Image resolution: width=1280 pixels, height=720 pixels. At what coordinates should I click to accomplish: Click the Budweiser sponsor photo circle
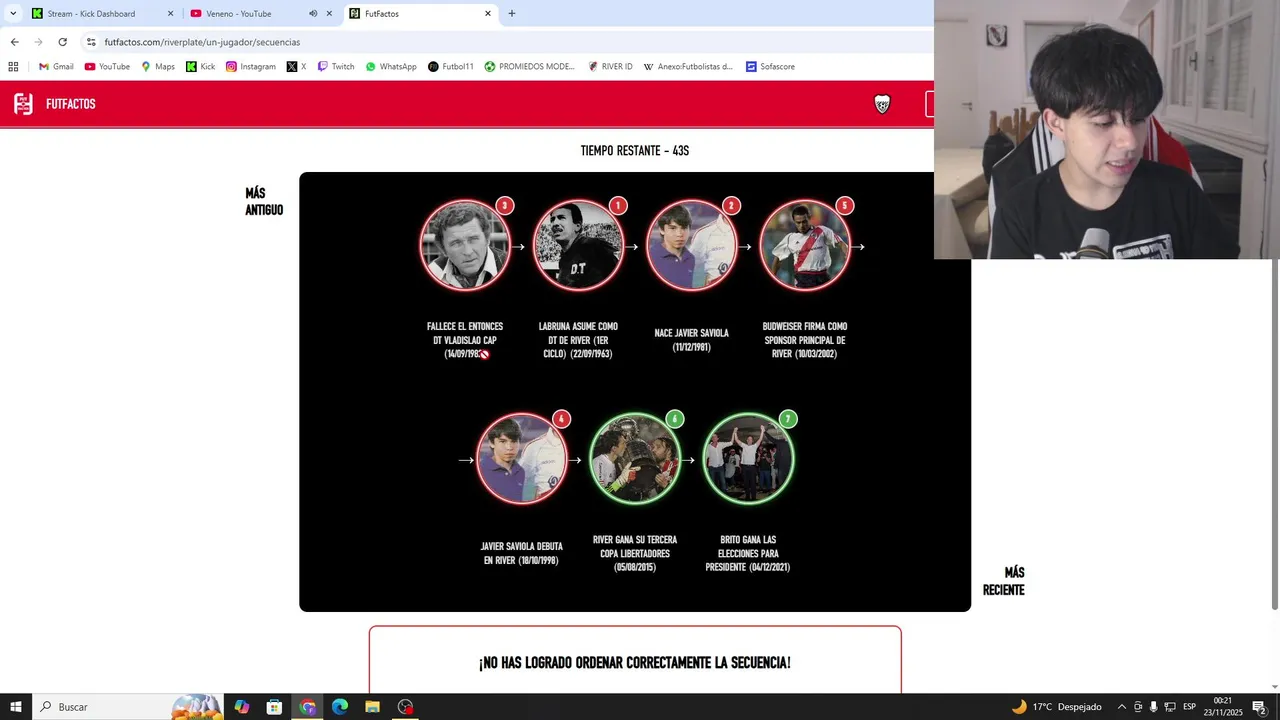(x=805, y=246)
